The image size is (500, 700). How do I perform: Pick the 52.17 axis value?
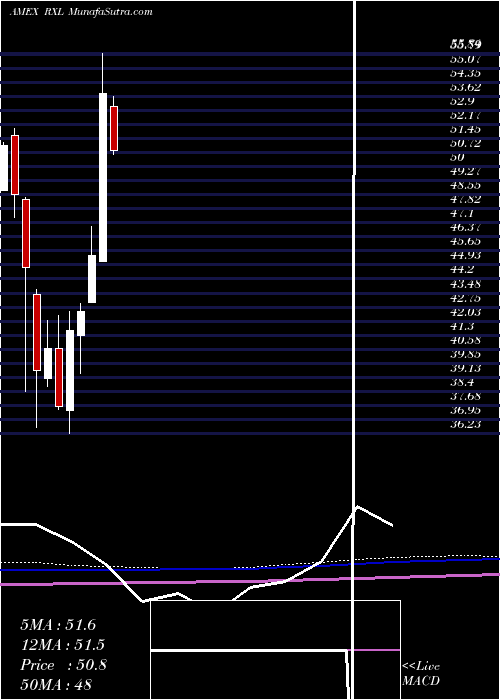point(465,115)
